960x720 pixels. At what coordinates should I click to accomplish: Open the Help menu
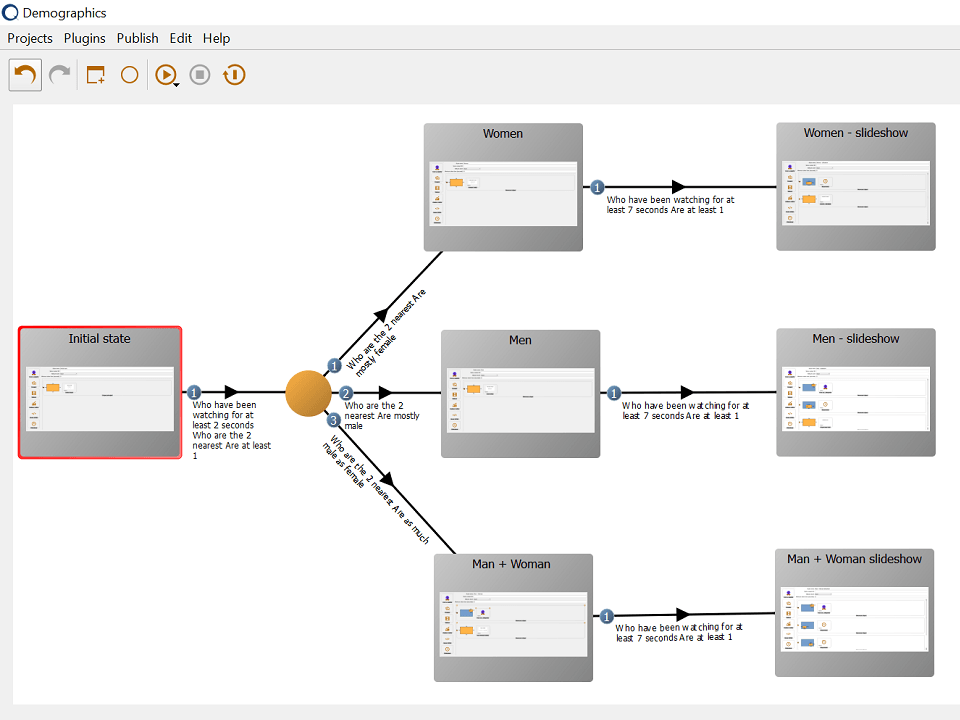tap(216, 38)
